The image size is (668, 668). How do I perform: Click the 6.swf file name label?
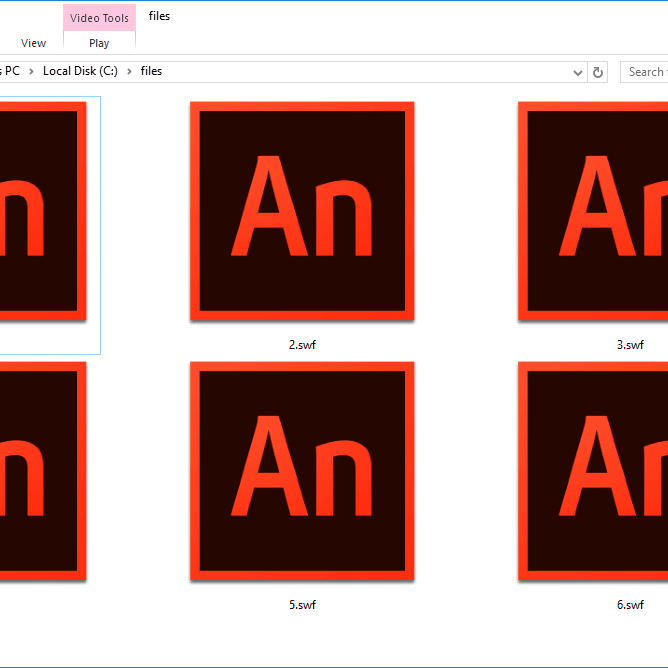pos(630,605)
